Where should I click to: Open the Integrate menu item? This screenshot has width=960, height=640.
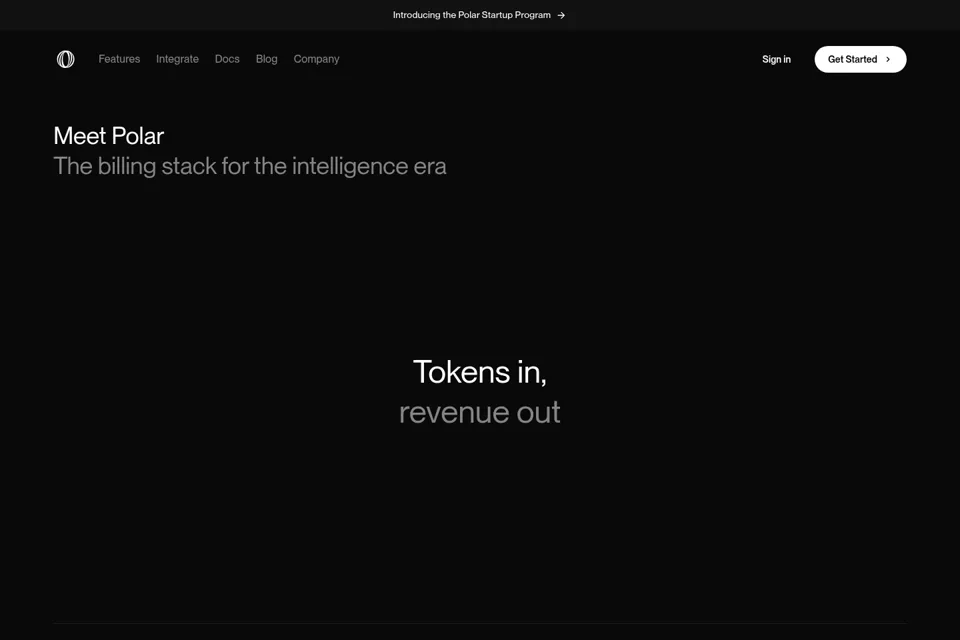(x=178, y=59)
